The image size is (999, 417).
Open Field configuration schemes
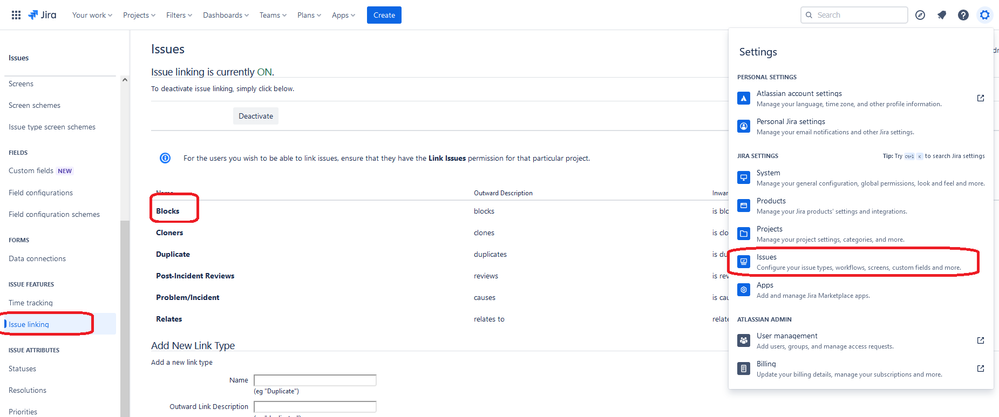(x=54, y=215)
